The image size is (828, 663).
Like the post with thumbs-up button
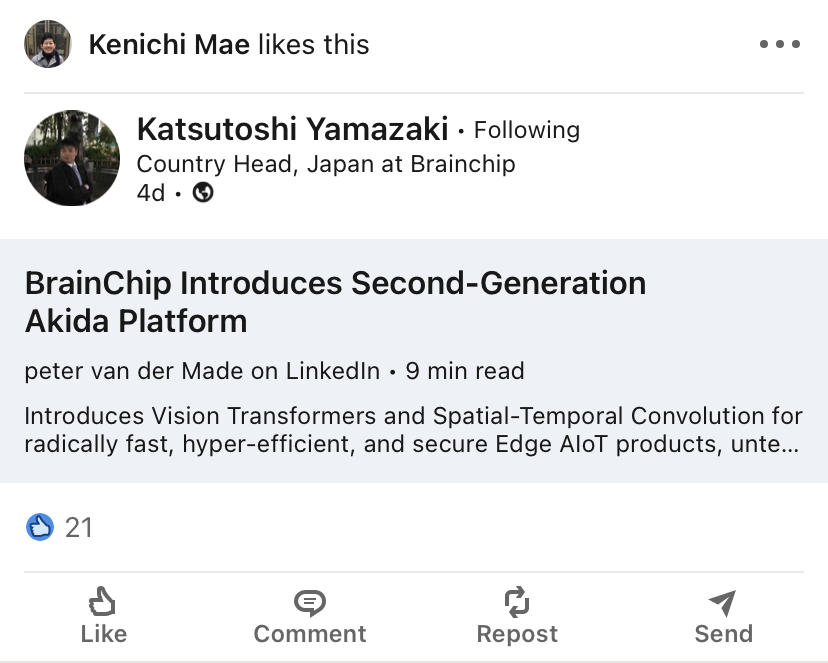point(103,616)
